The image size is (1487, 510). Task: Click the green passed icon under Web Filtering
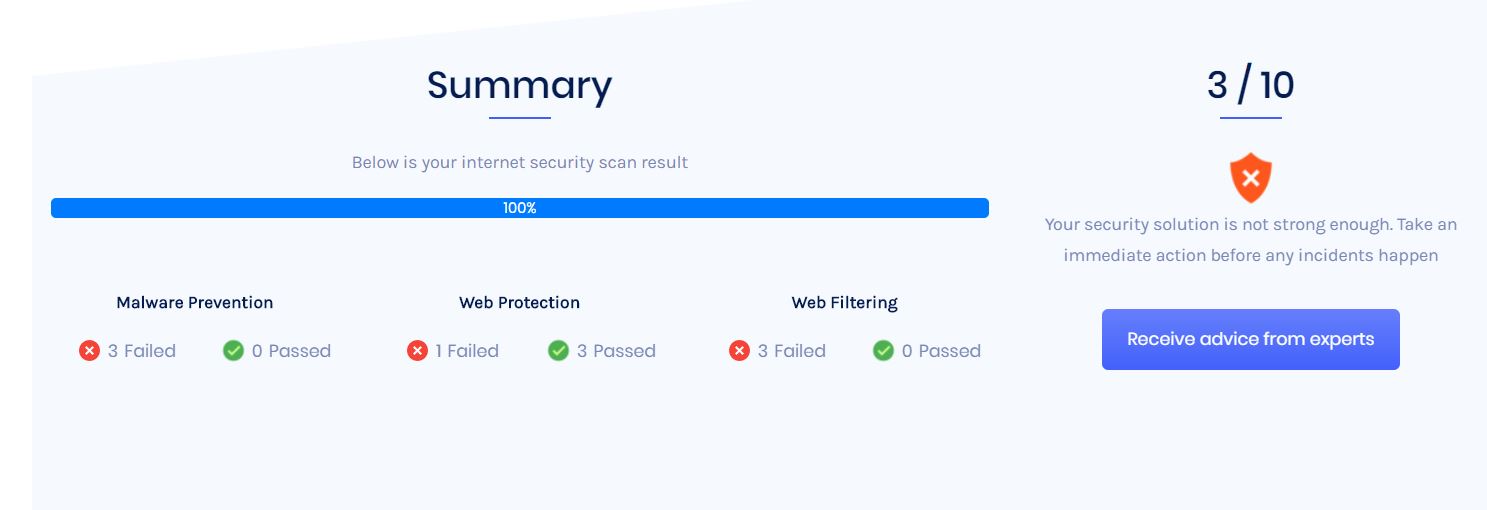[883, 351]
